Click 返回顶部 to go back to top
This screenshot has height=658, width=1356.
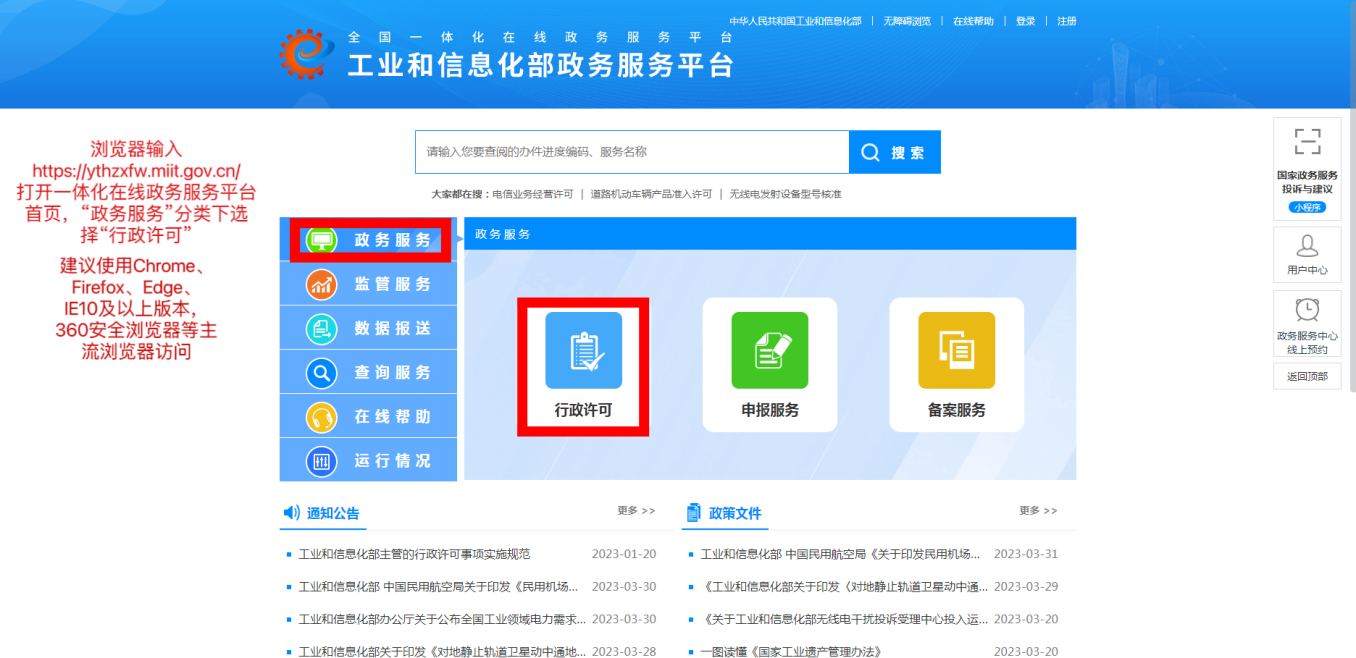click(1307, 376)
